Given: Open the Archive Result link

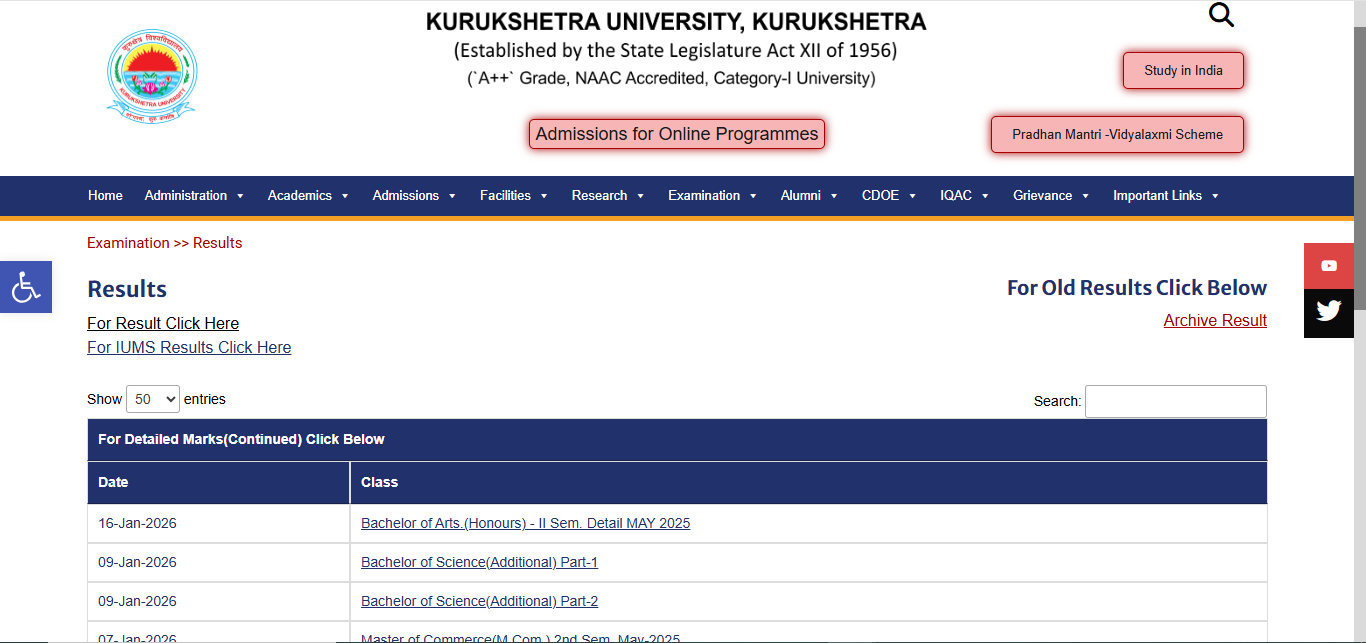Looking at the screenshot, I should [1215, 320].
